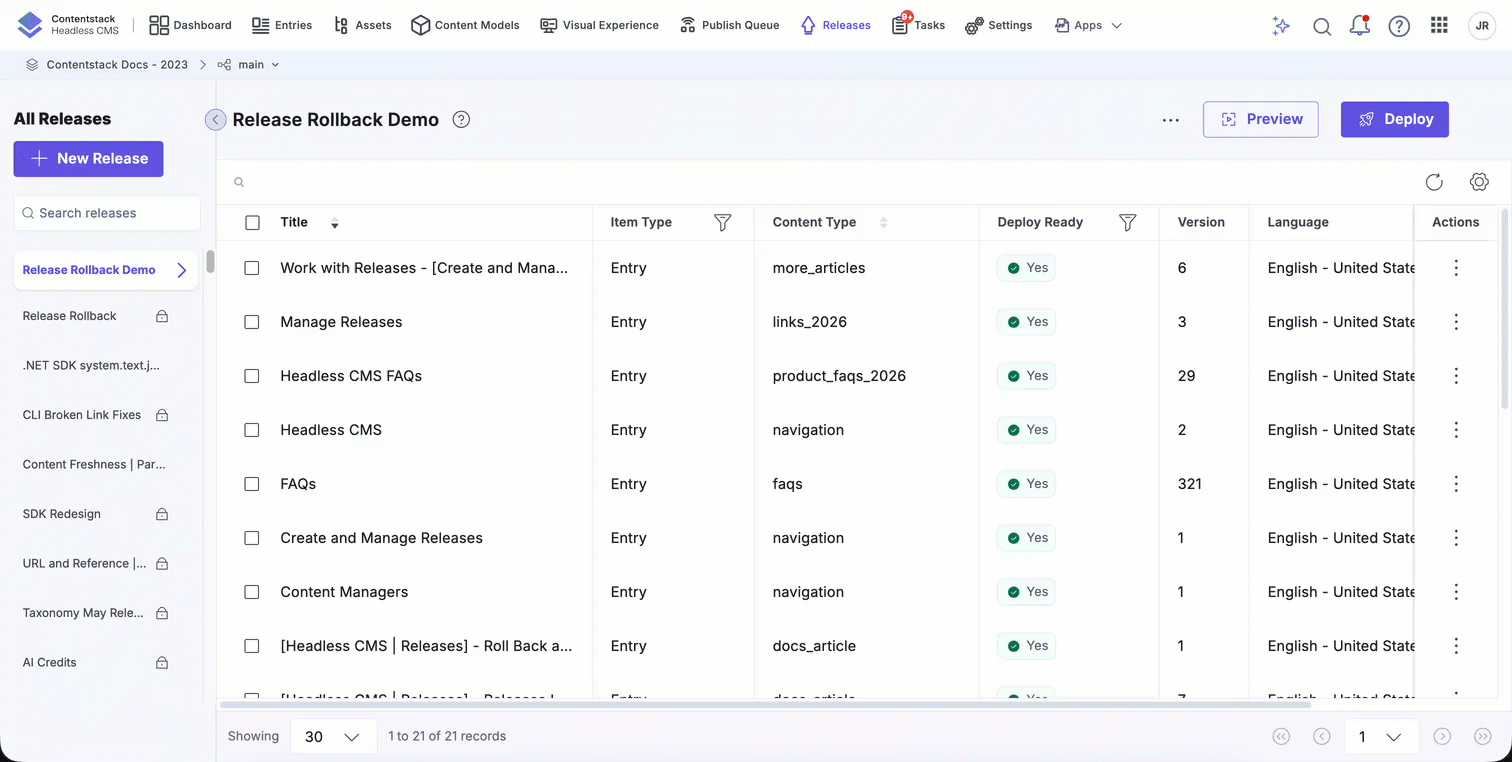Filter by Item Type funnel icon
The width and height of the screenshot is (1512, 762).
[x=723, y=223]
